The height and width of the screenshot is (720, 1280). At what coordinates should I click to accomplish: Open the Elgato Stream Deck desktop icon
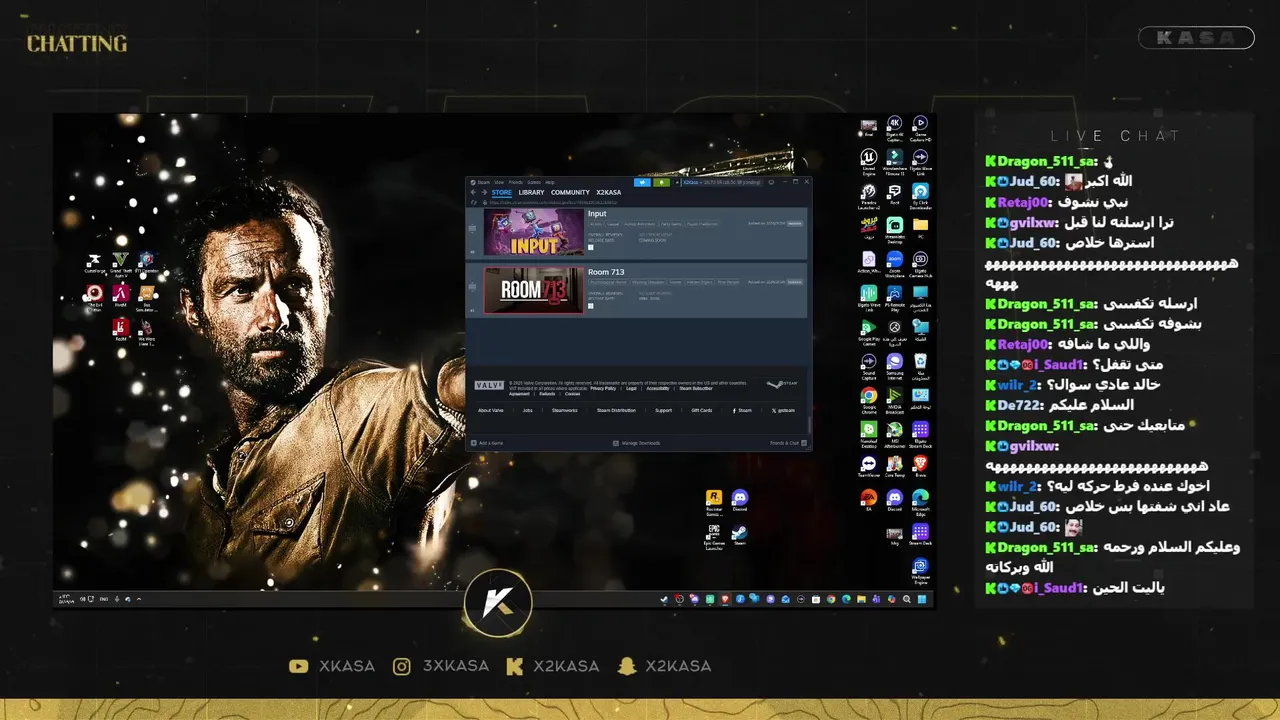[x=921, y=430]
